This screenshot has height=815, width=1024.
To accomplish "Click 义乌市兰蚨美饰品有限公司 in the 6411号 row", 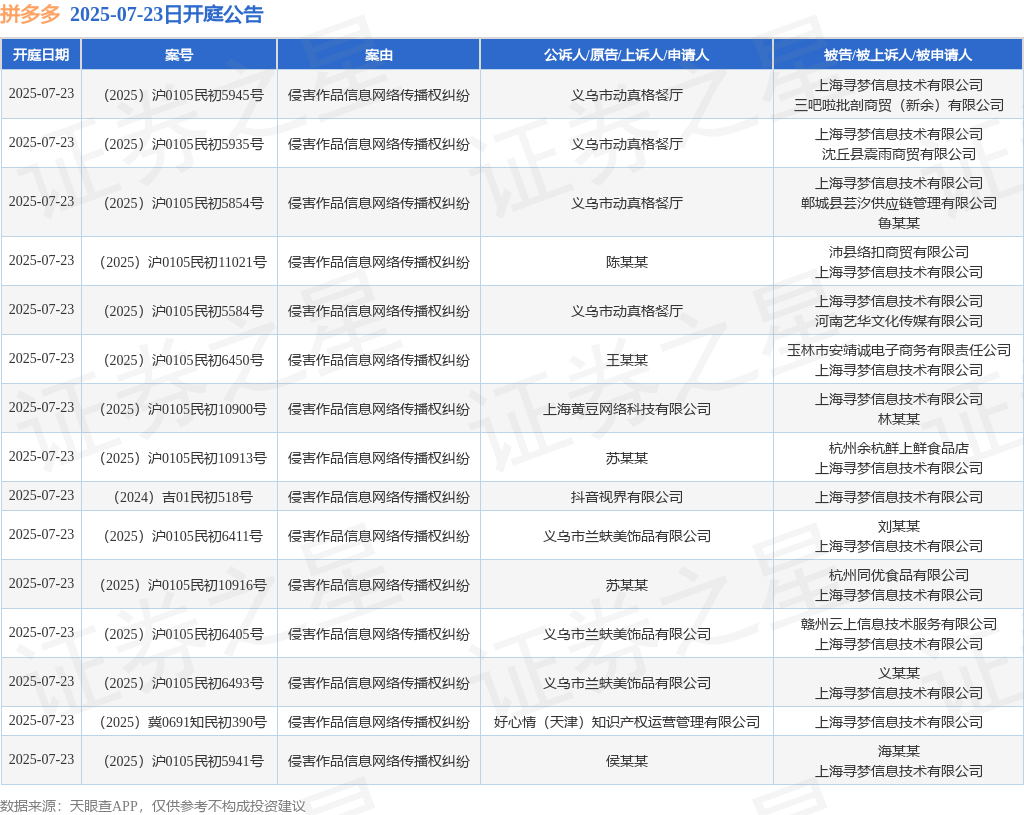I will point(626,536).
